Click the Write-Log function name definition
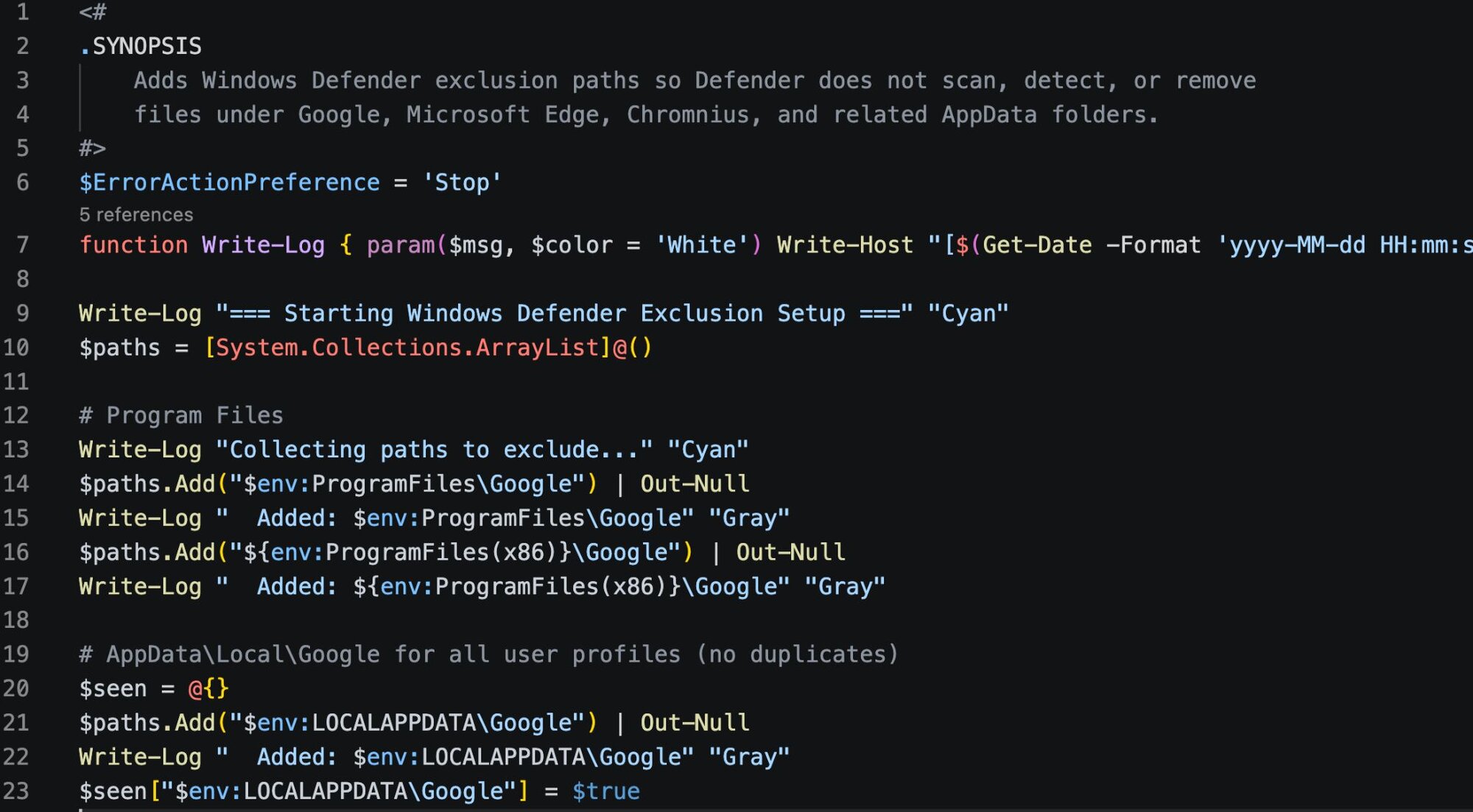Screen dimensions: 1473x812 [263, 245]
